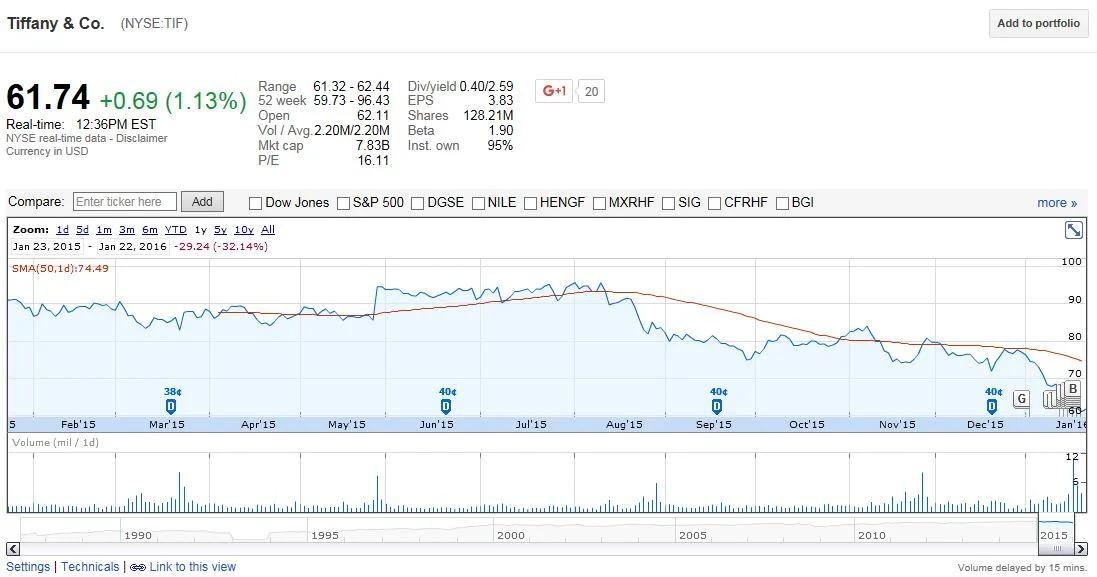The width and height of the screenshot is (1097, 577).
Task: Click the link chain icon
Action: [138, 567]
